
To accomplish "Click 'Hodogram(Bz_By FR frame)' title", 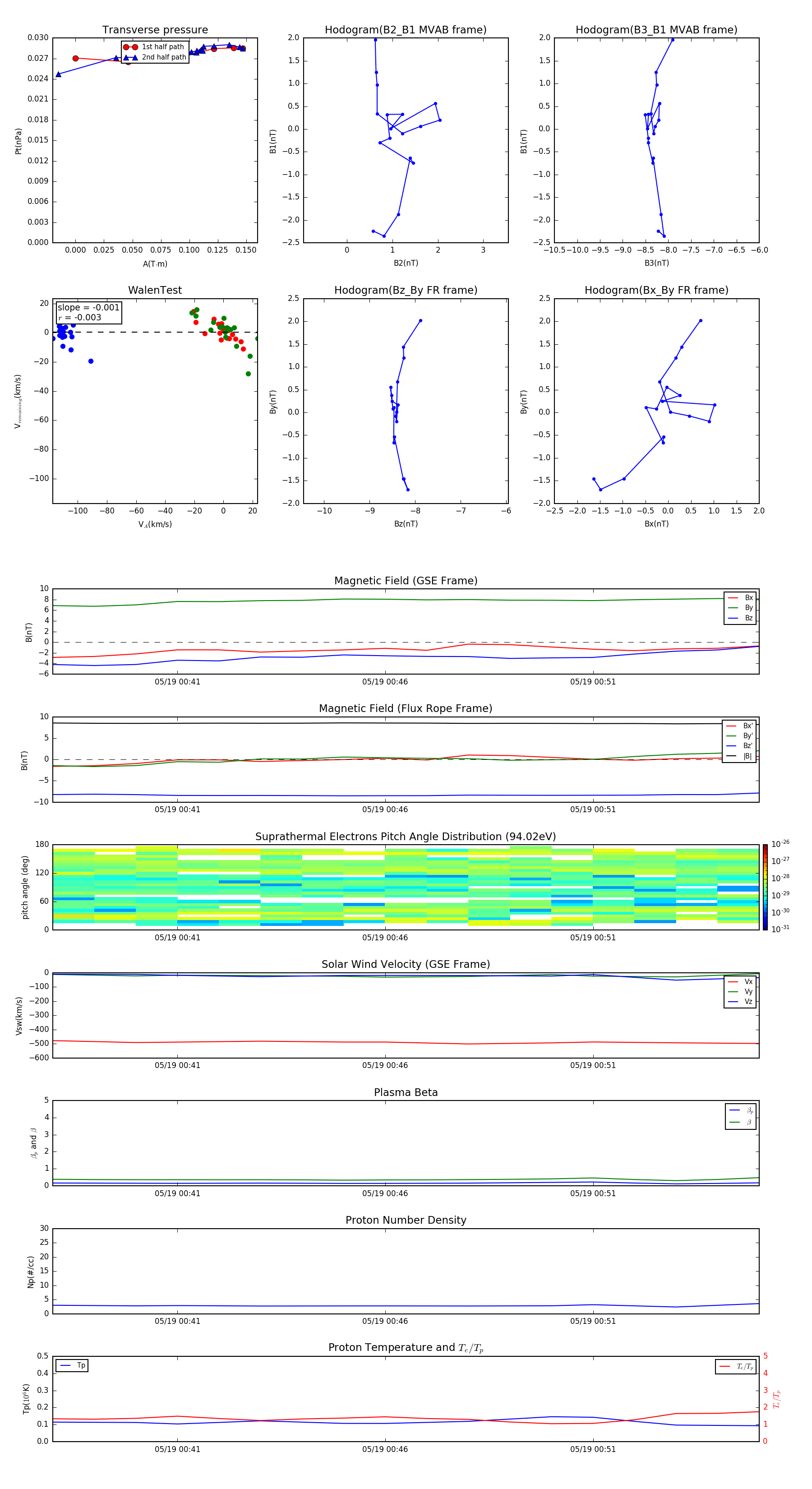I will coord(406,290).
